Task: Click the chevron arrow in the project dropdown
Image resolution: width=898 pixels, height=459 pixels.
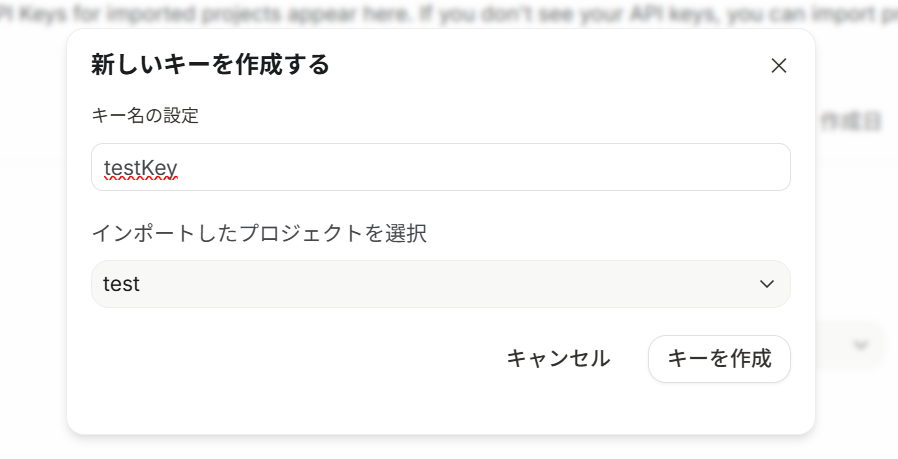Action: [x=767, y=284]
